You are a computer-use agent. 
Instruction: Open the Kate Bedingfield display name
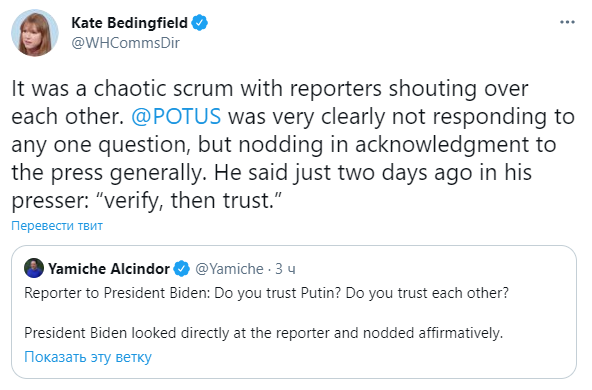click(x=130, y=23)
